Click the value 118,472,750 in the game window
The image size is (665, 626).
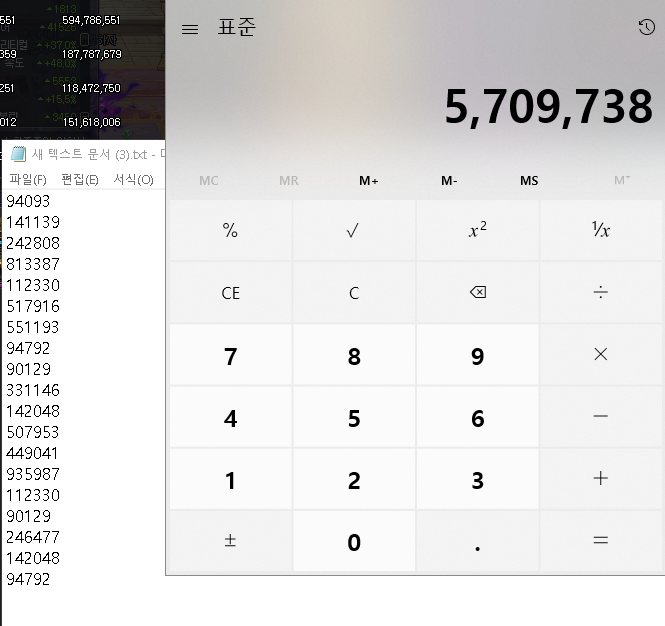click(91, 88)
